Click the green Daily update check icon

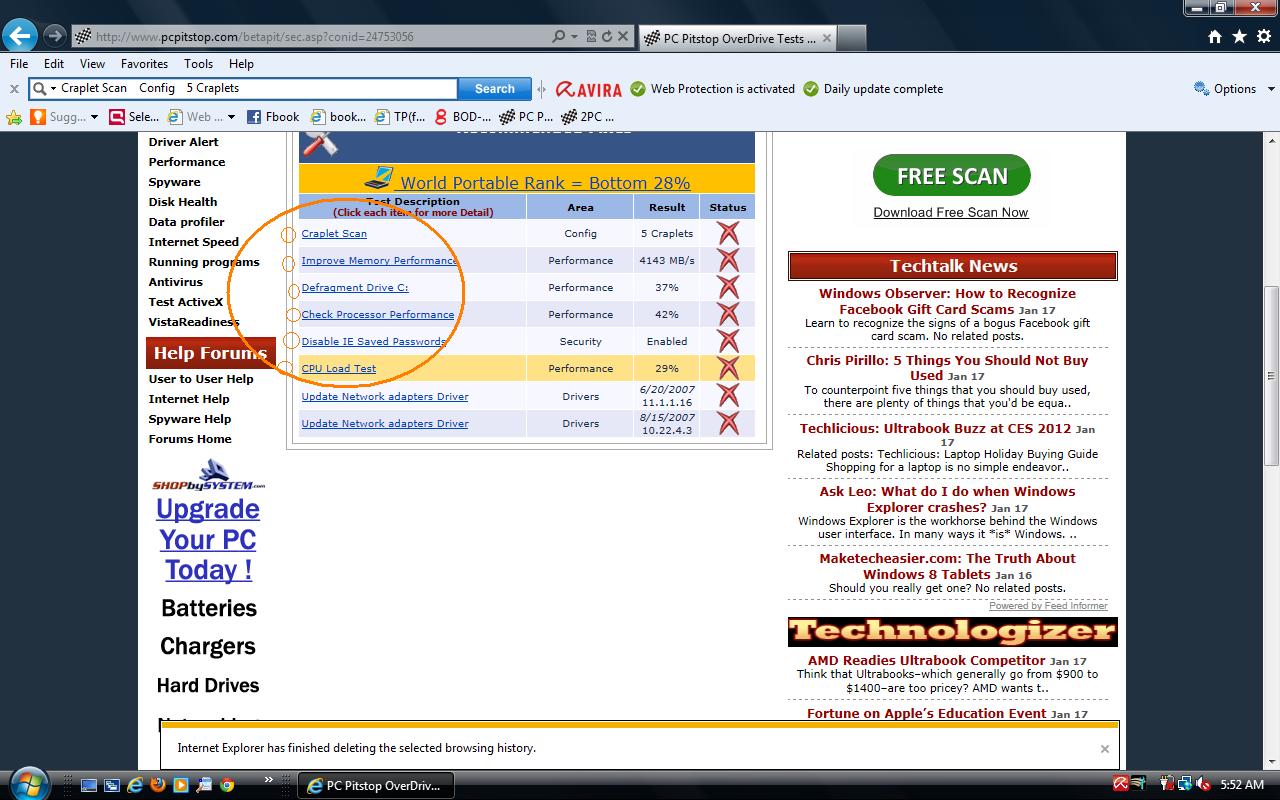811,89
